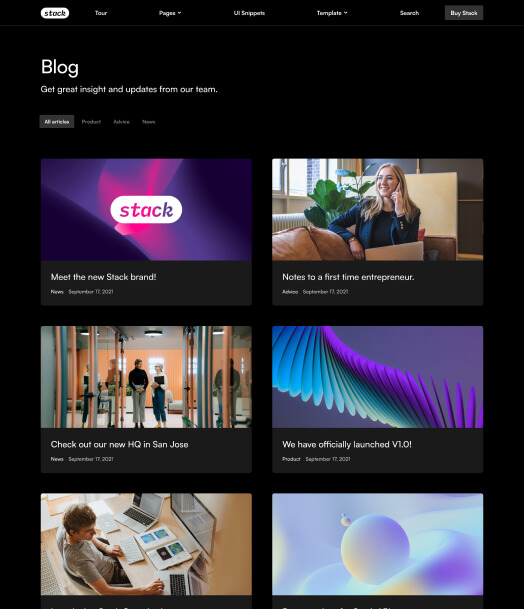Image resolution: width=524 pixels, height=609 pixels.
Task: Expand the Pages dropdown menu
Action: pos(170,13)
